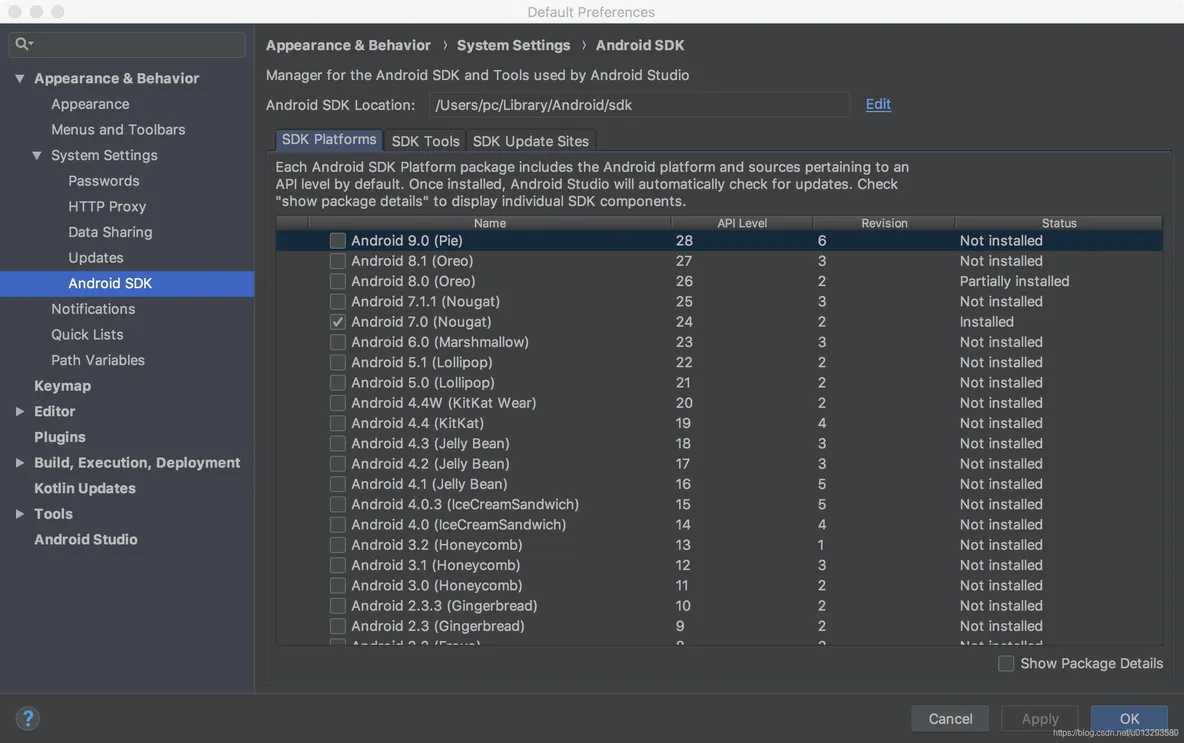1184x743 pixels.
Task: Check the Android 4.4 (KitKat) checkbox
Action: (x=338, y=423)
